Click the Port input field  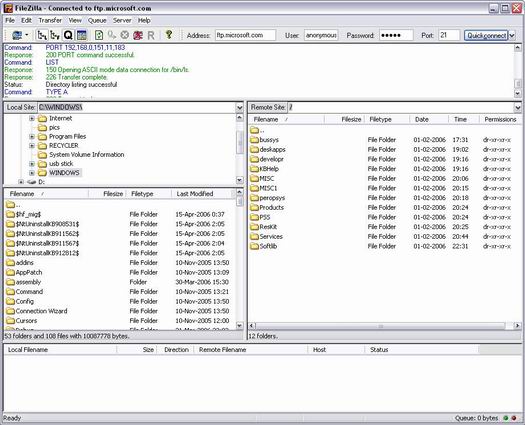(x=449, y=35)
